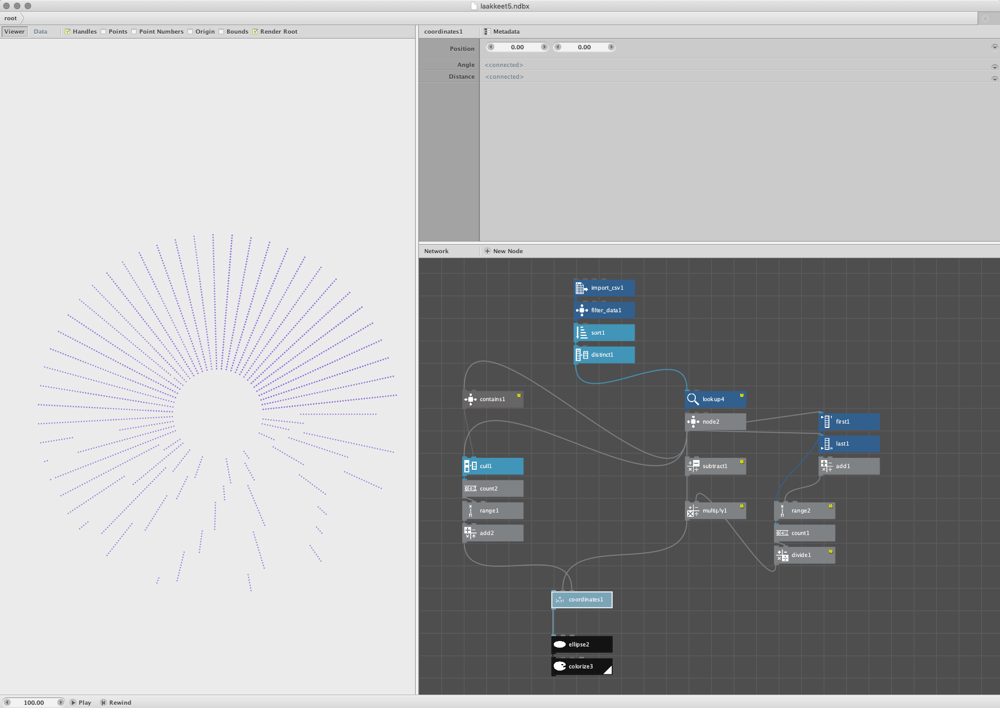1000x708 pixels.
Task: Select the divide1 node icon
Action: 782,555
